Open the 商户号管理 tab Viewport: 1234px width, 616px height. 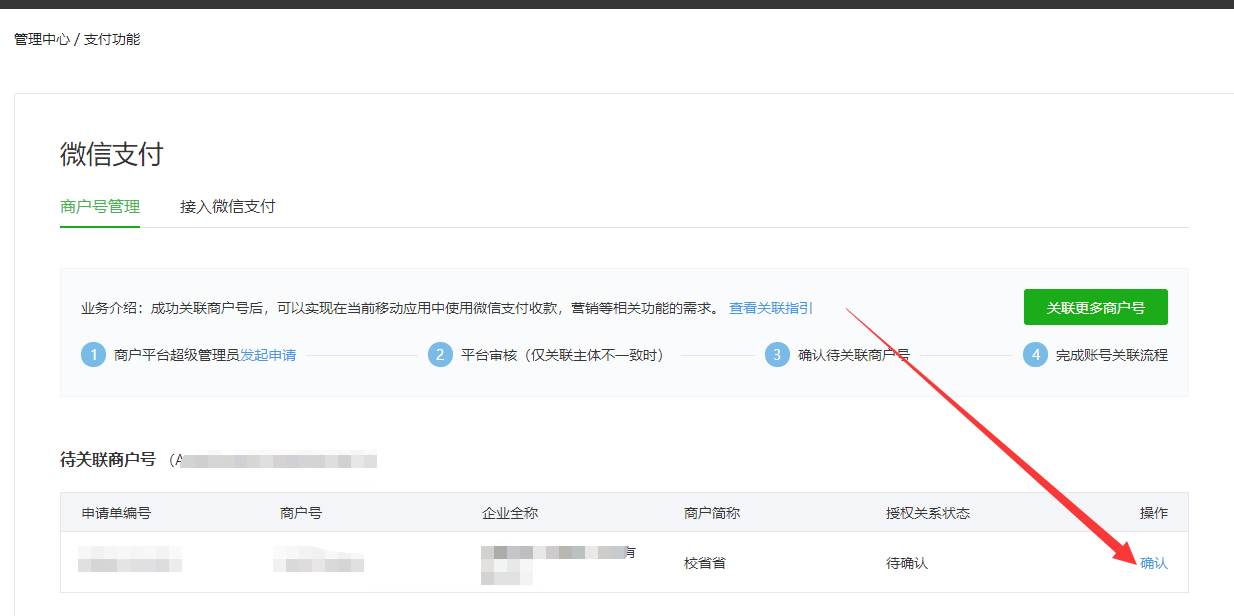pos(100,207)
